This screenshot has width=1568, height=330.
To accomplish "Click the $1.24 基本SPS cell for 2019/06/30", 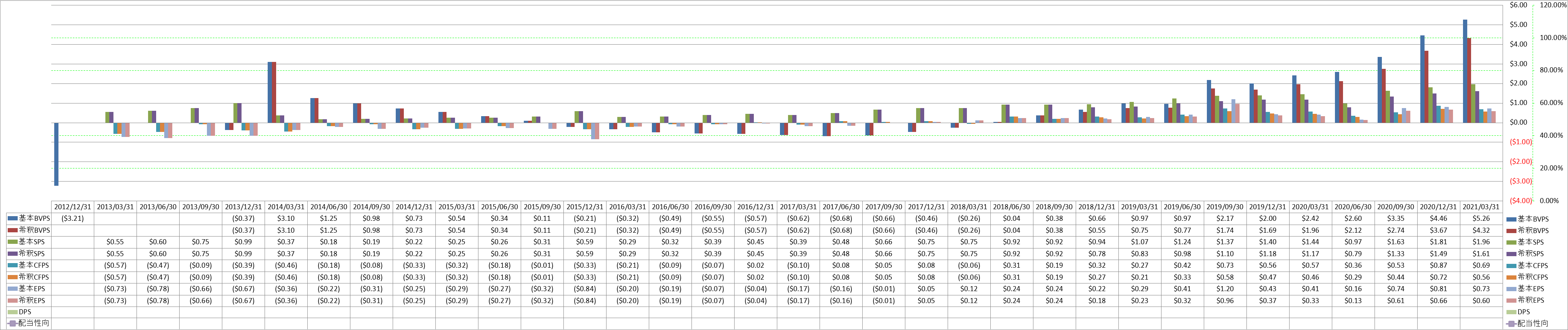I will (1183, 242).
